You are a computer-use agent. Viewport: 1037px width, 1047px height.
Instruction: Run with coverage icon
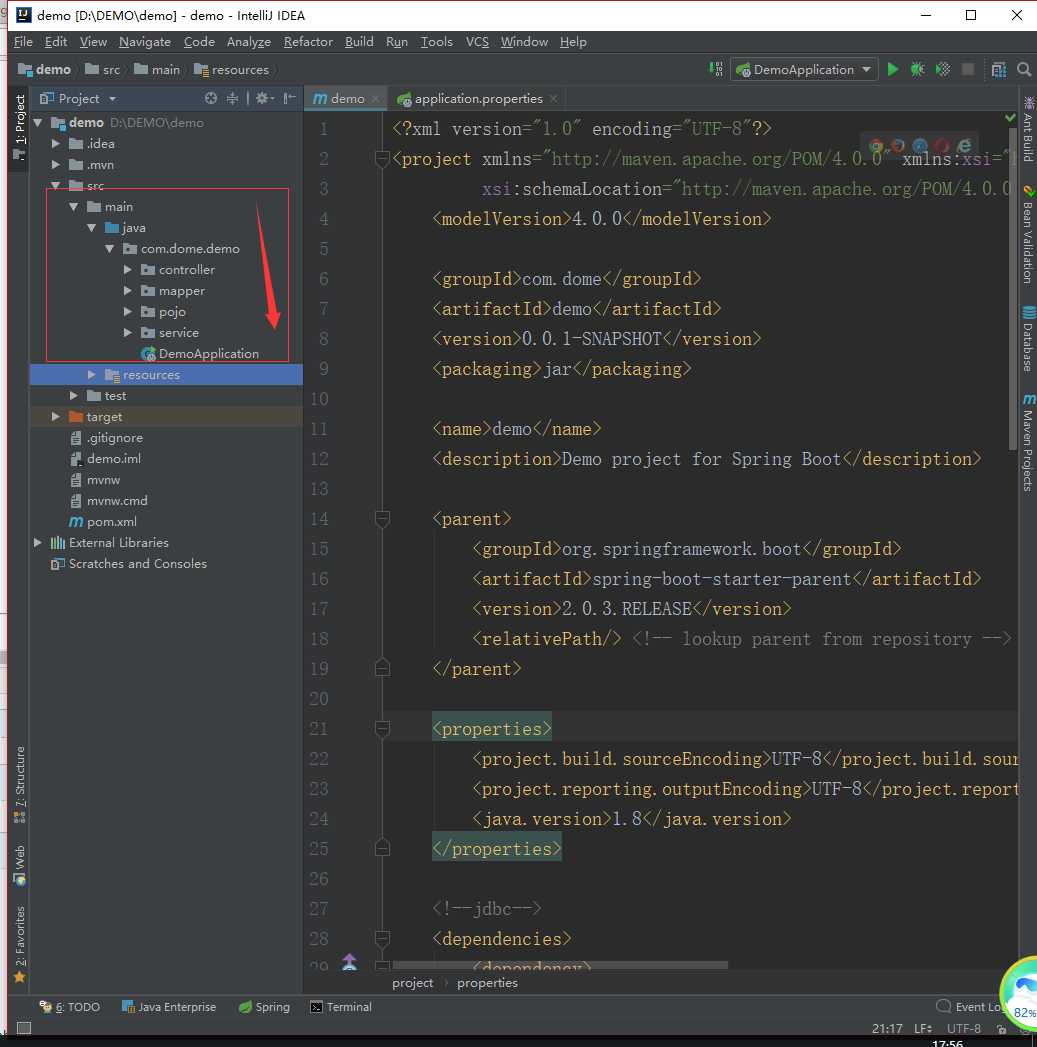tap(943, 69)
